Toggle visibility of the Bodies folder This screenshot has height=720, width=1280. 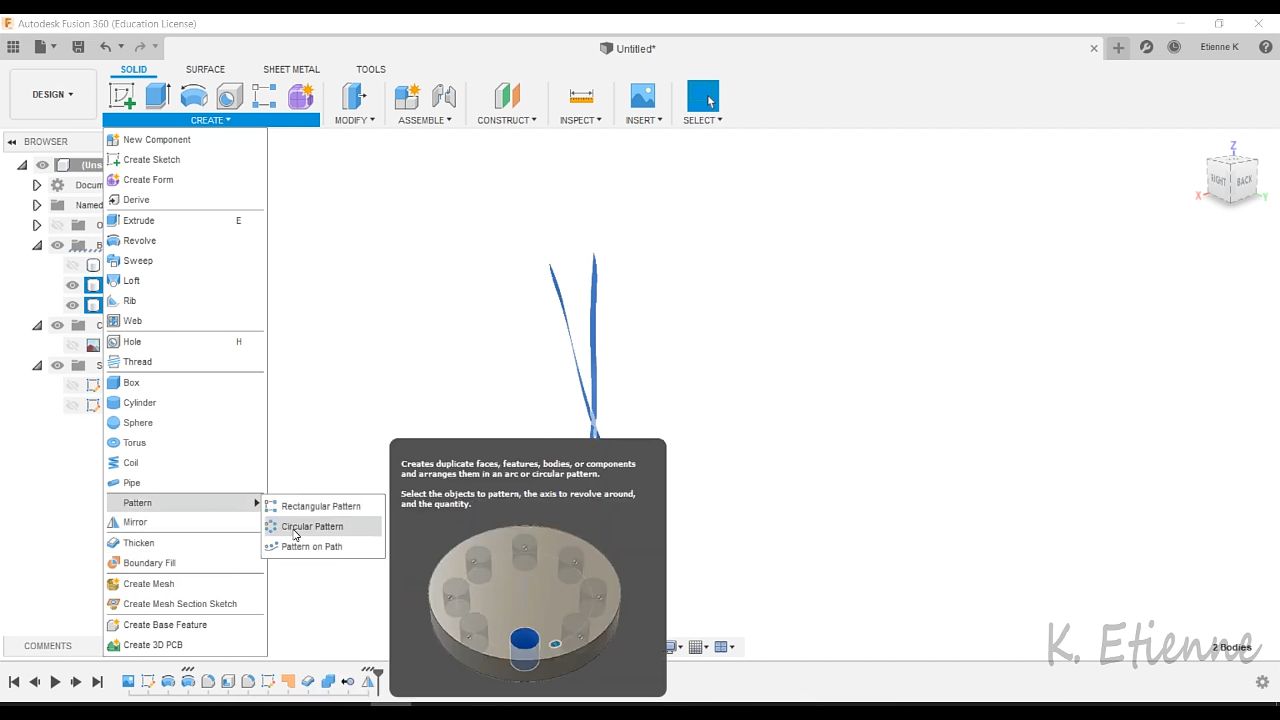tap(57, 245)
